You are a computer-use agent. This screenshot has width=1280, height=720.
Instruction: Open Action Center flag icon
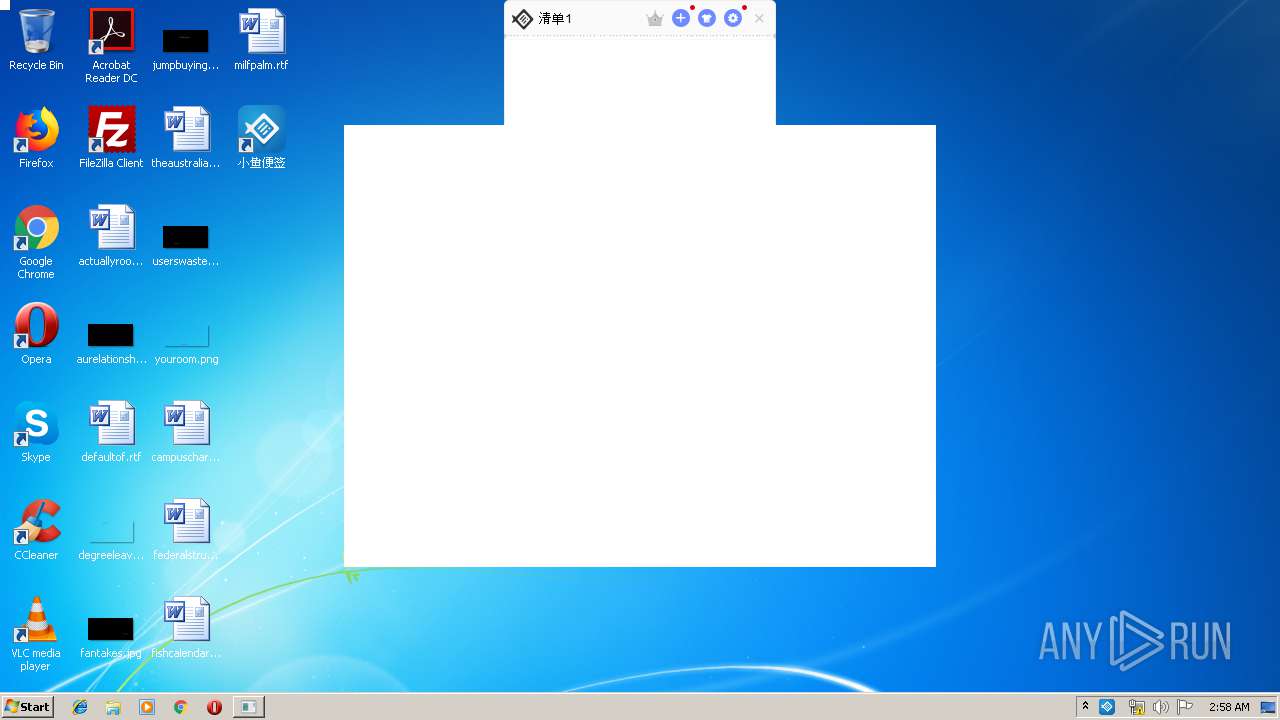pos(1185,707)
